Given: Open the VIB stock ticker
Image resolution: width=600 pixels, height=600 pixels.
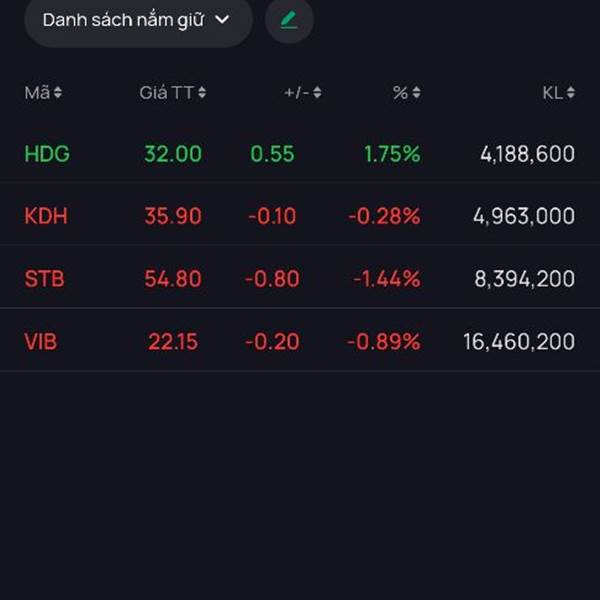Looking at the screenshot, I should pyautogui.click(x=41, y=341).
